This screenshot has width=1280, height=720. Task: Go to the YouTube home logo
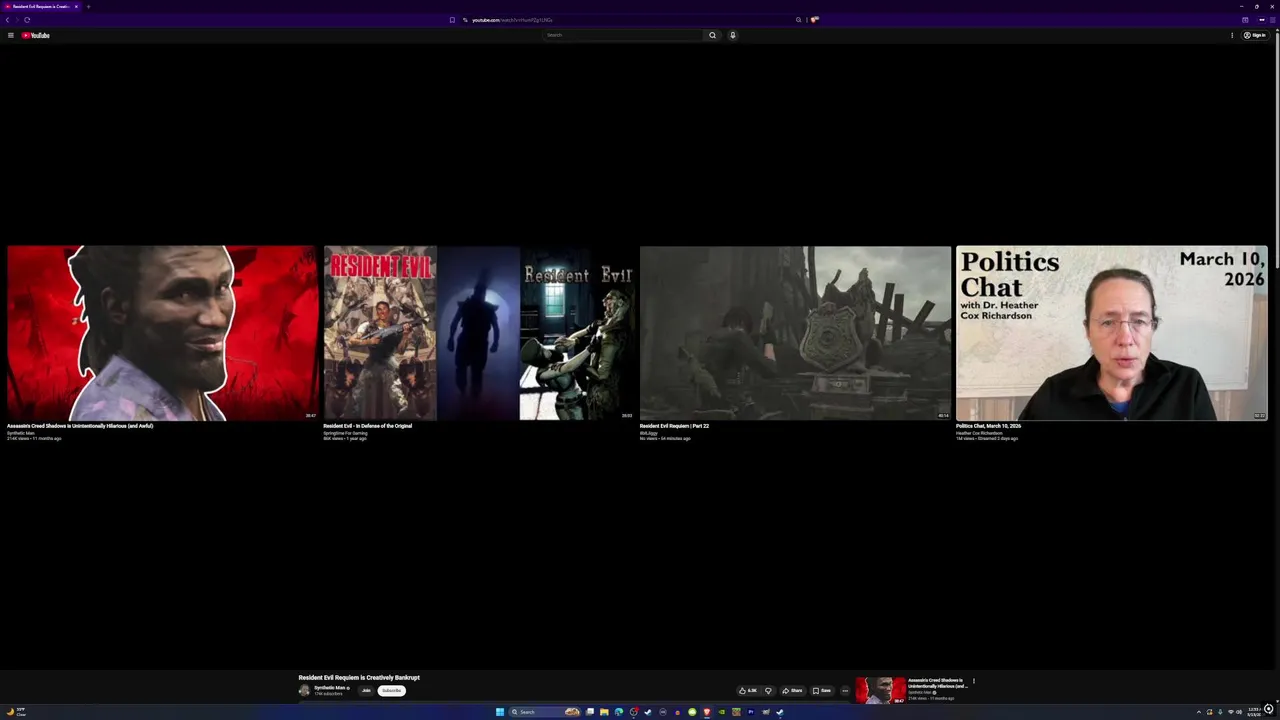pos(36,35)
